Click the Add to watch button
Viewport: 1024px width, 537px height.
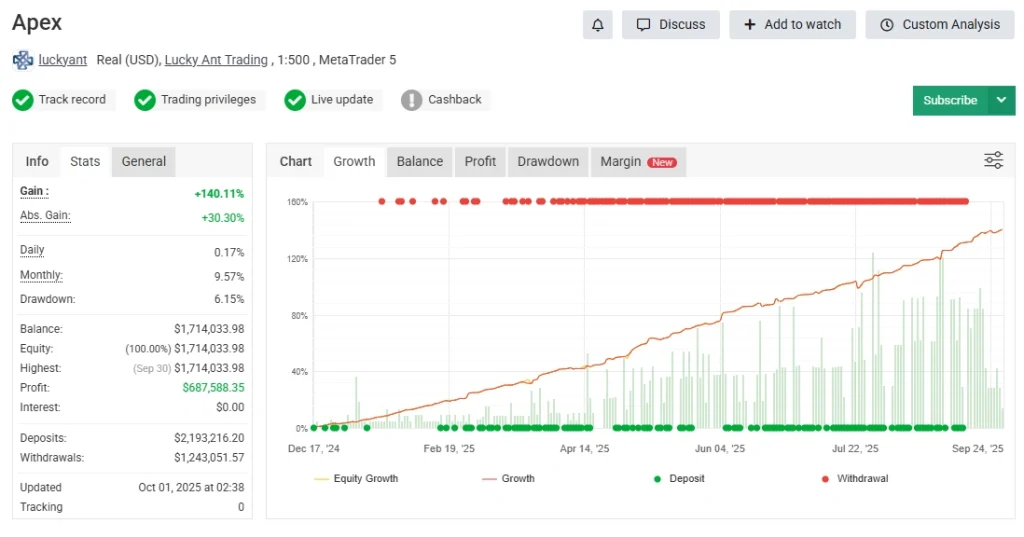[792, 25]
